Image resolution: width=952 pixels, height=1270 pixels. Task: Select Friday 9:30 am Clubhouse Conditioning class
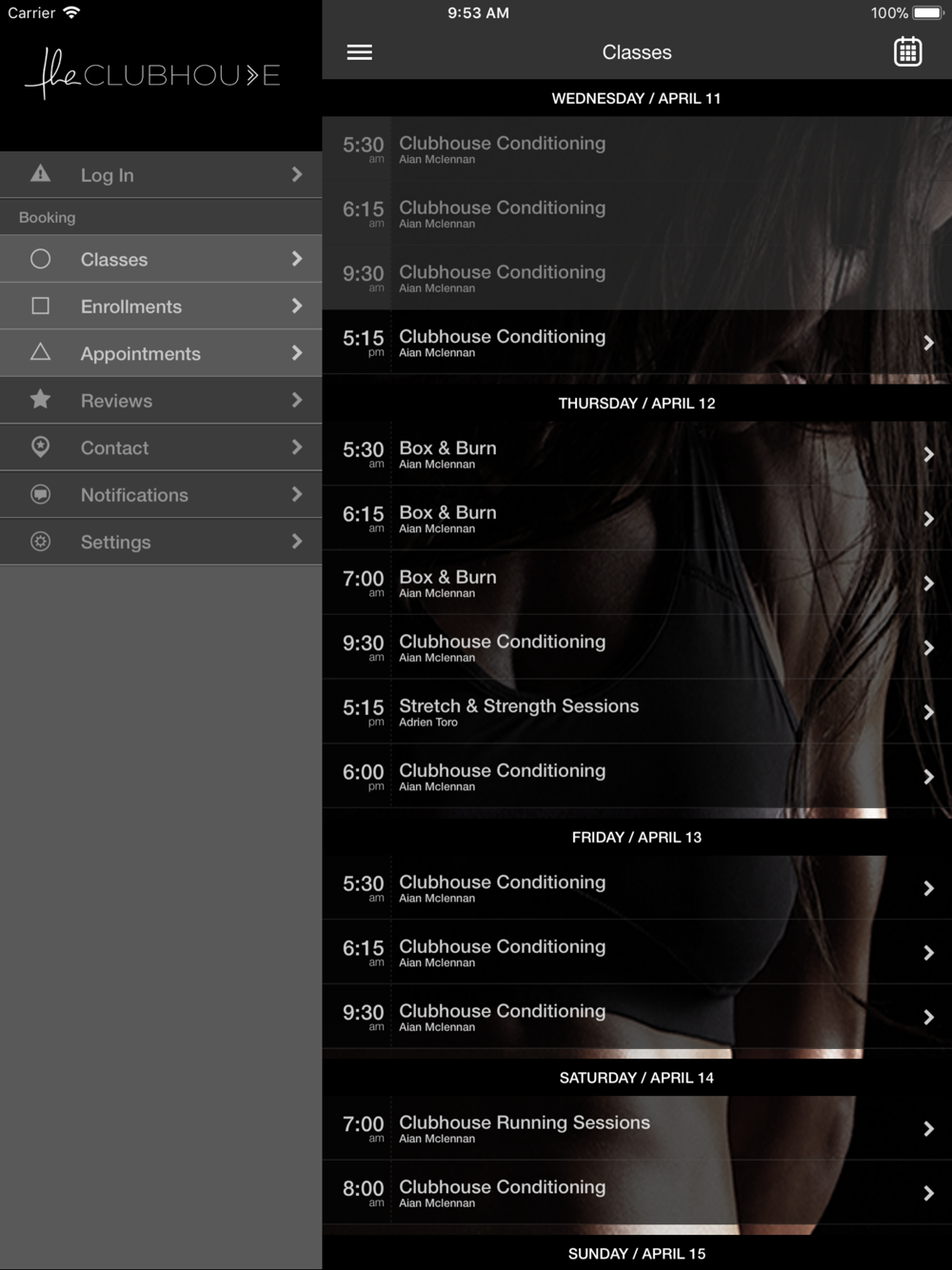637,1017
